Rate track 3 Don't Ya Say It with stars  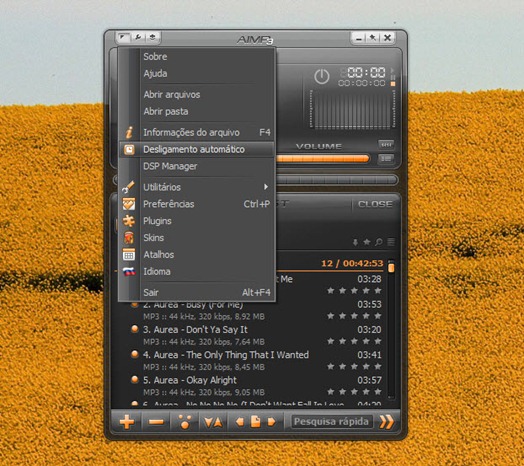354,341
